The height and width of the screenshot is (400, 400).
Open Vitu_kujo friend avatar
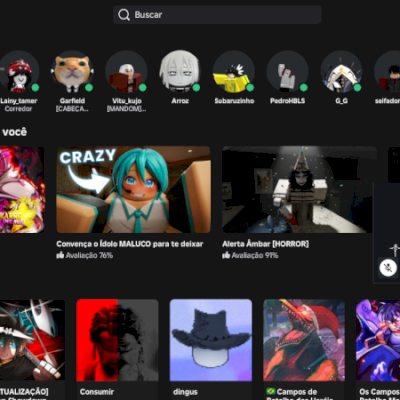click(x=126, y=71)
